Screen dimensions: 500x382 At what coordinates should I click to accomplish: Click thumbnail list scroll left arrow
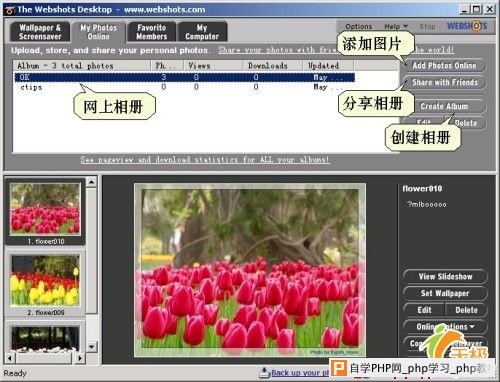coord(10,358)
